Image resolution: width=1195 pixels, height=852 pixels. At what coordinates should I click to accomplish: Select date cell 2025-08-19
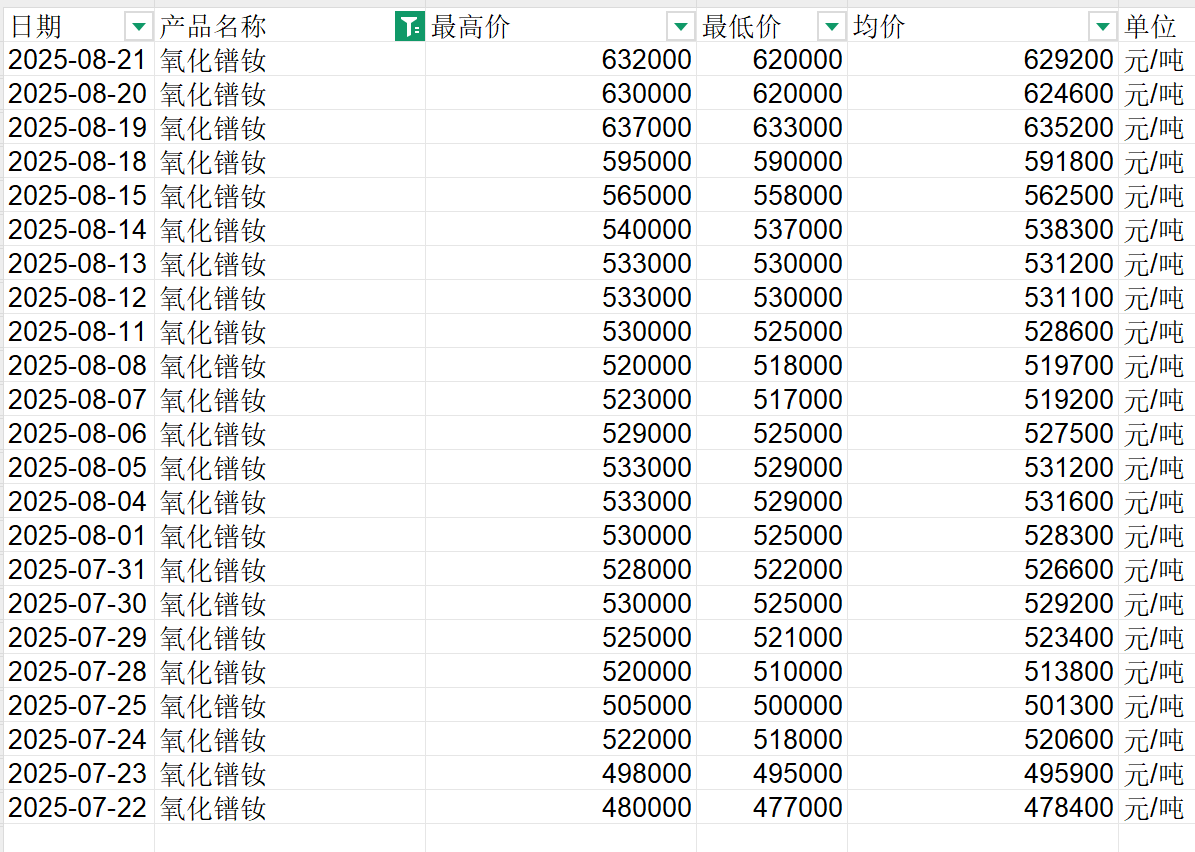tap(78, 127)
